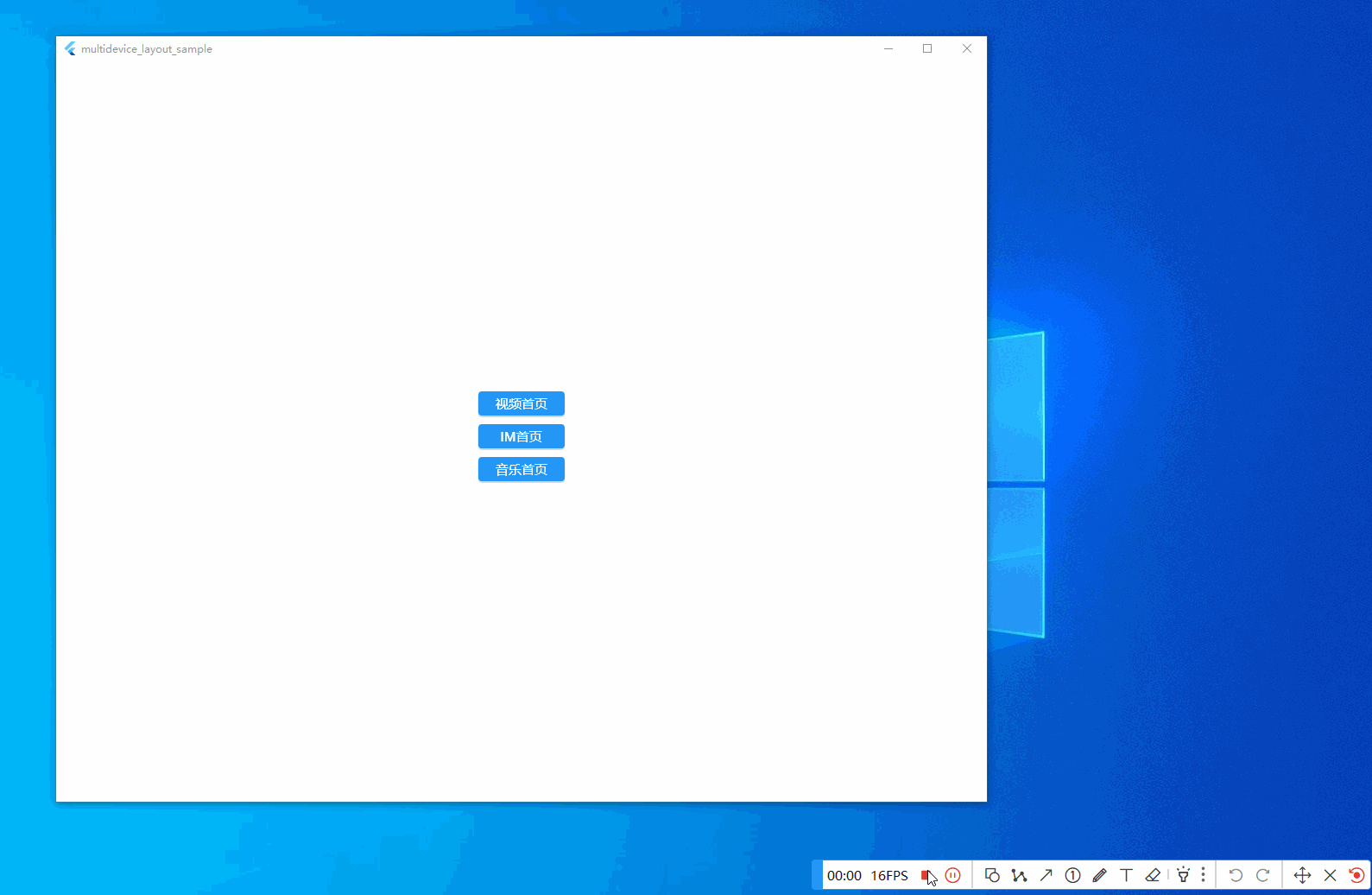Click the 00:00 recording timer
The width and height of the screenshot is (1372, 895).
click(x=844, y=875)
